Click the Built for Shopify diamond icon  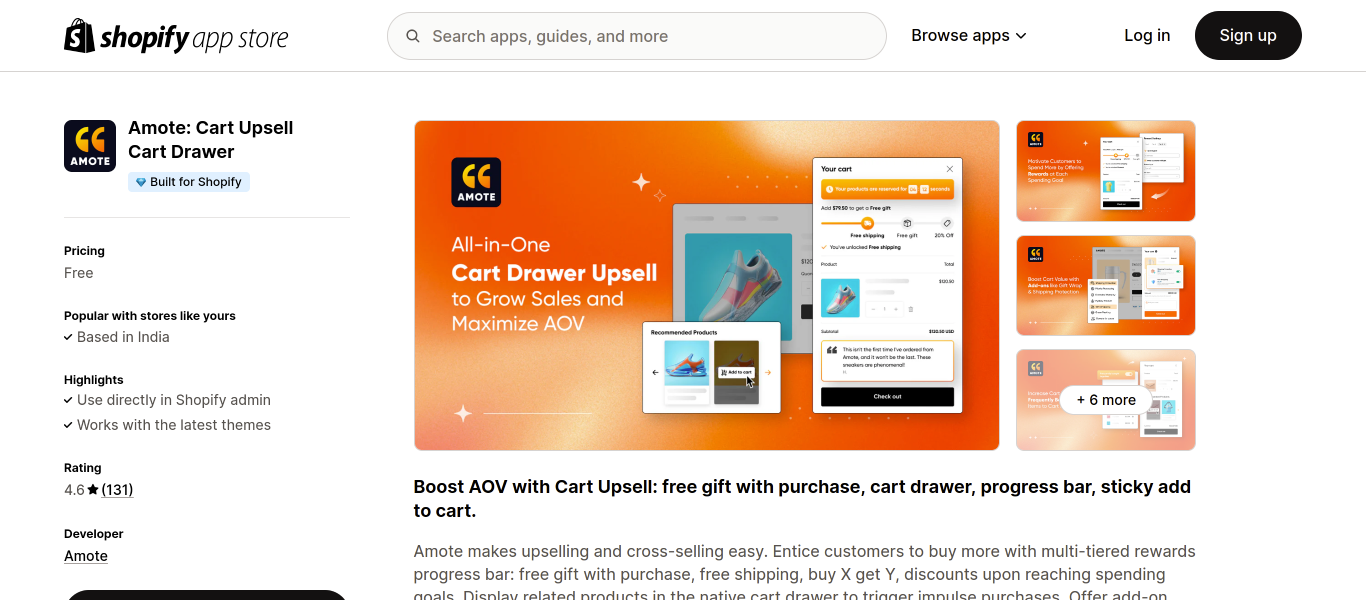141,182
